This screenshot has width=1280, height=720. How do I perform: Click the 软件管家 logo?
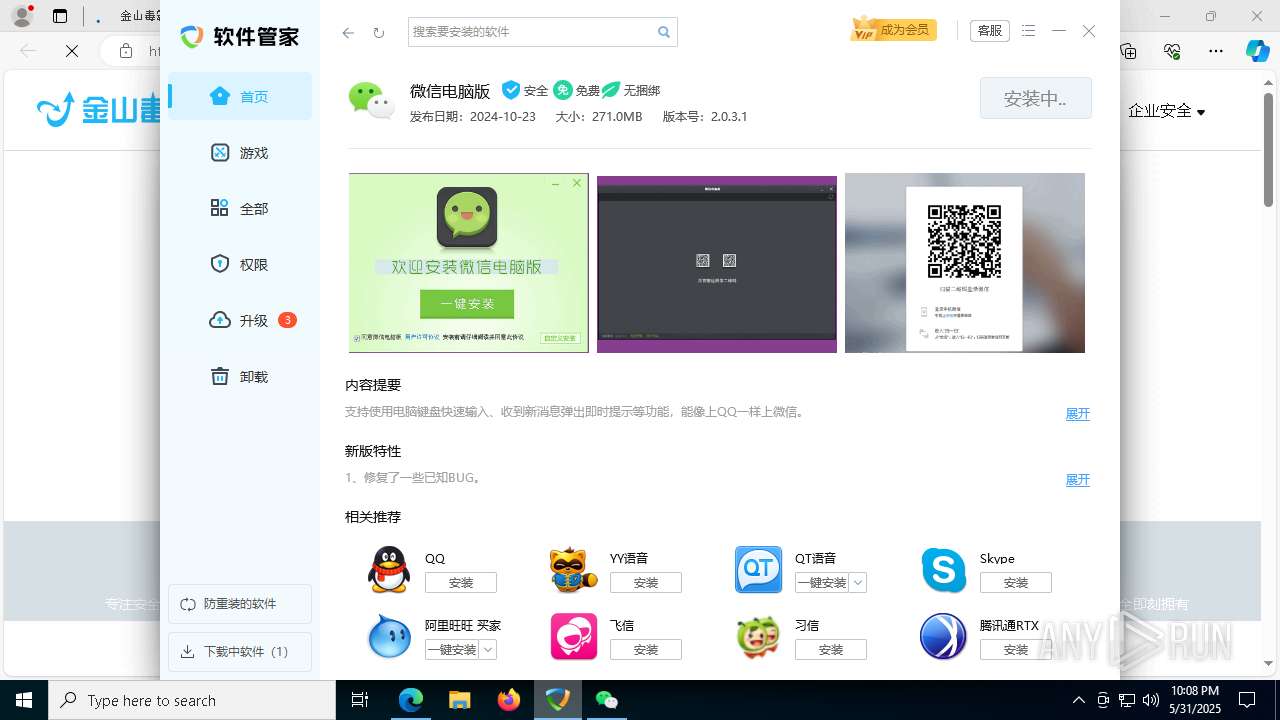click(x=239, y=37)
